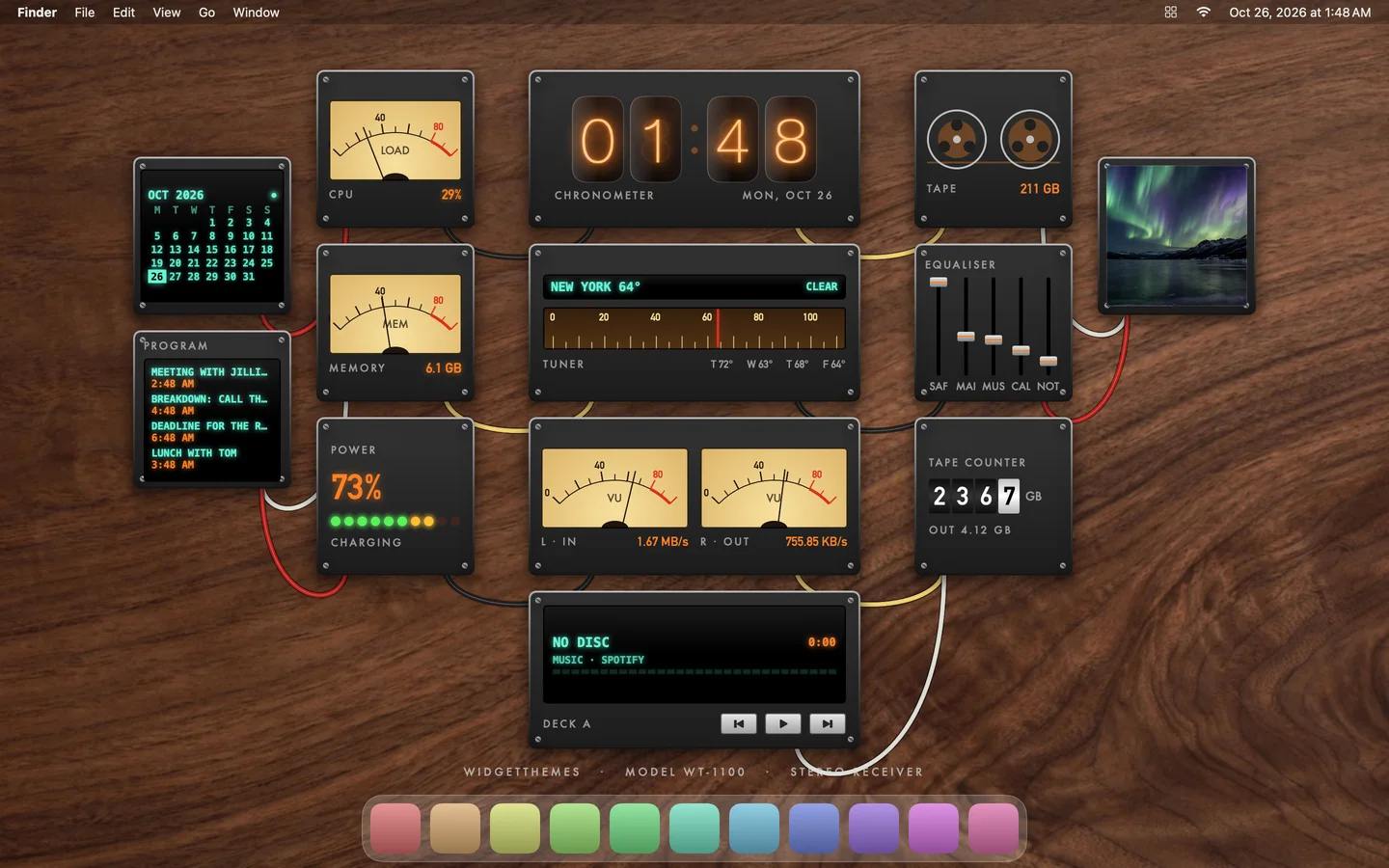This screenshot has width=1389, height=868.
Task: Skip to previous track on Deck A
Action: point(739,723)
